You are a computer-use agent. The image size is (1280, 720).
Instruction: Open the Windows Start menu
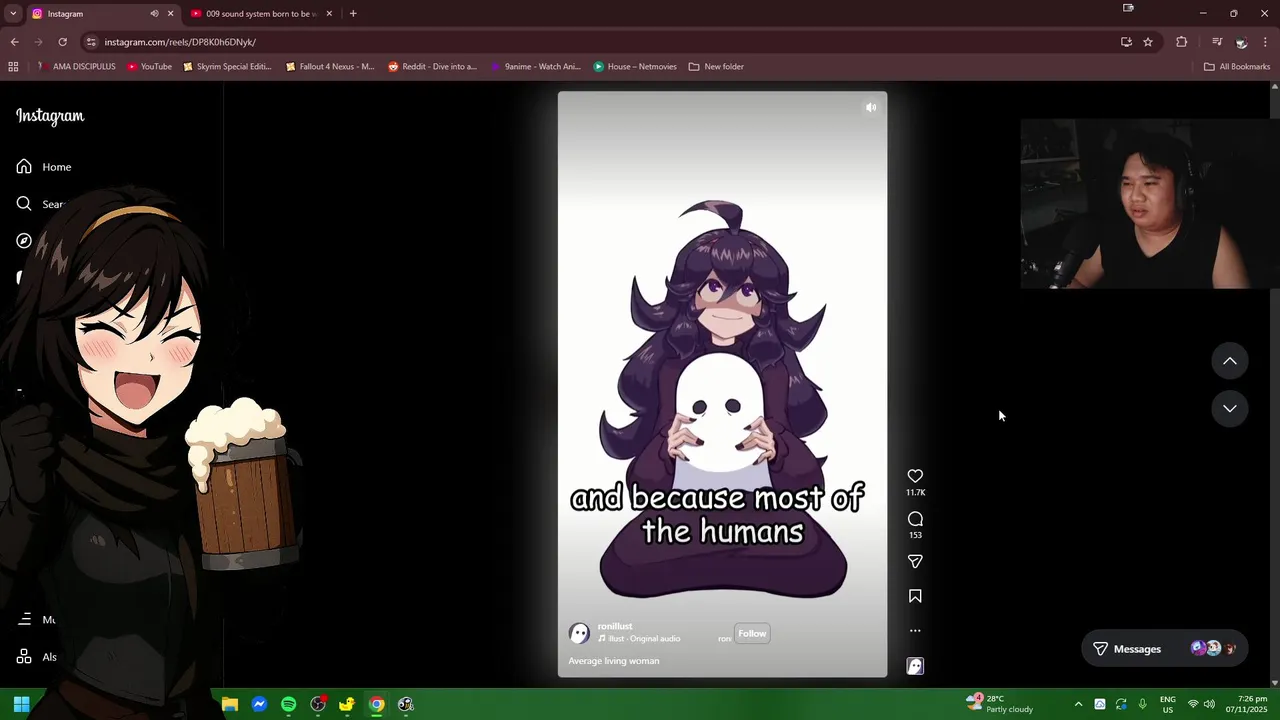pos(21,704)
